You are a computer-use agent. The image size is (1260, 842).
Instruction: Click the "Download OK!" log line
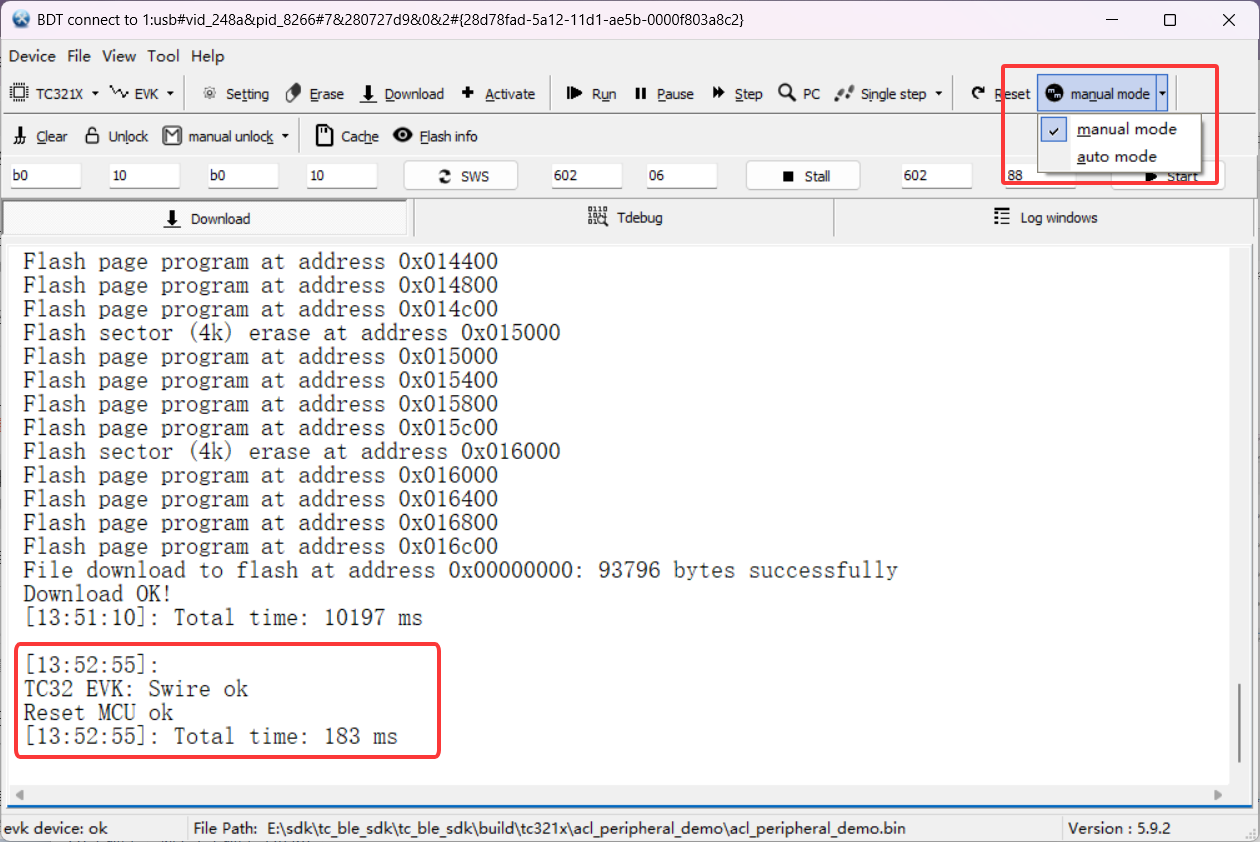point(98,594)
